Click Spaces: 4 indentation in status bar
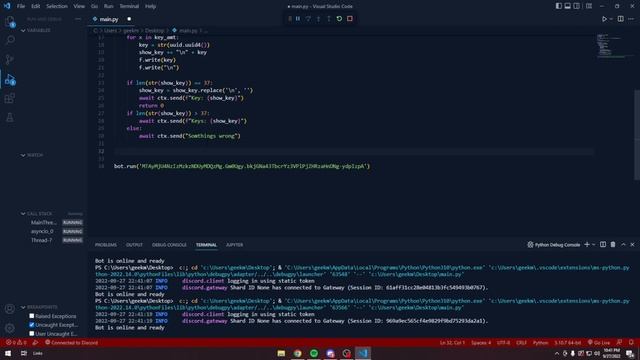The image size is (640, 360). (x=481, y=342)
